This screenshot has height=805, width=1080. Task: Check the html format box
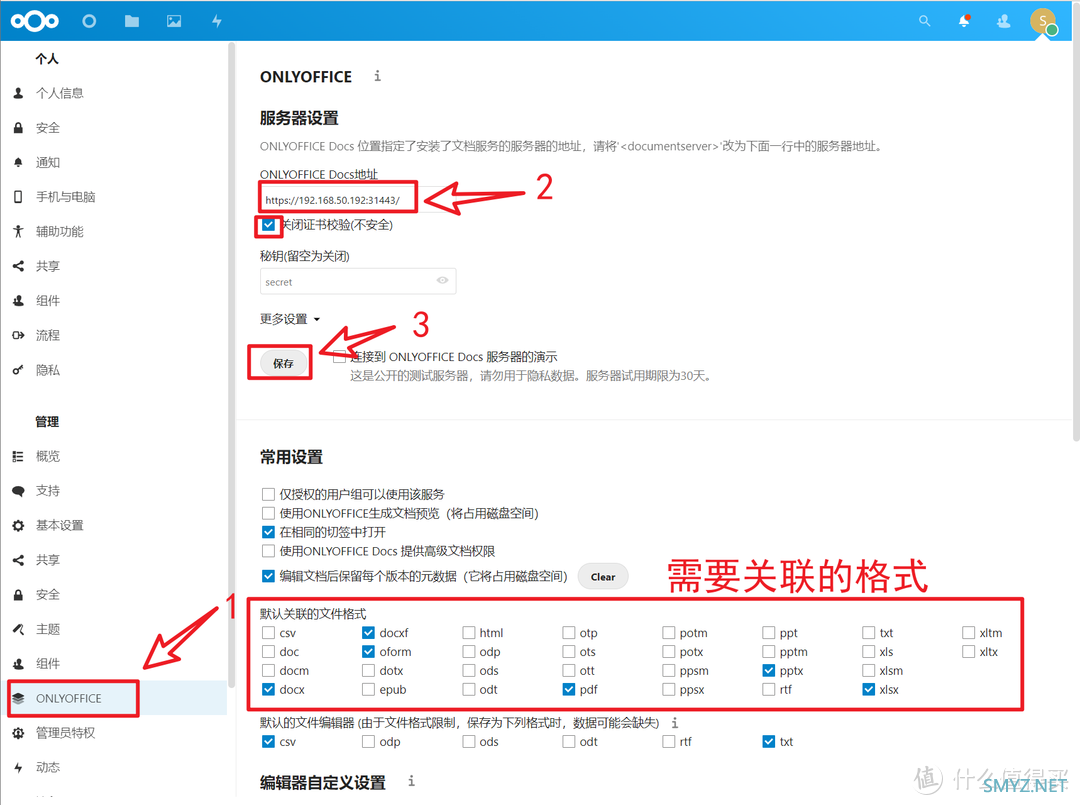(468, 633)
